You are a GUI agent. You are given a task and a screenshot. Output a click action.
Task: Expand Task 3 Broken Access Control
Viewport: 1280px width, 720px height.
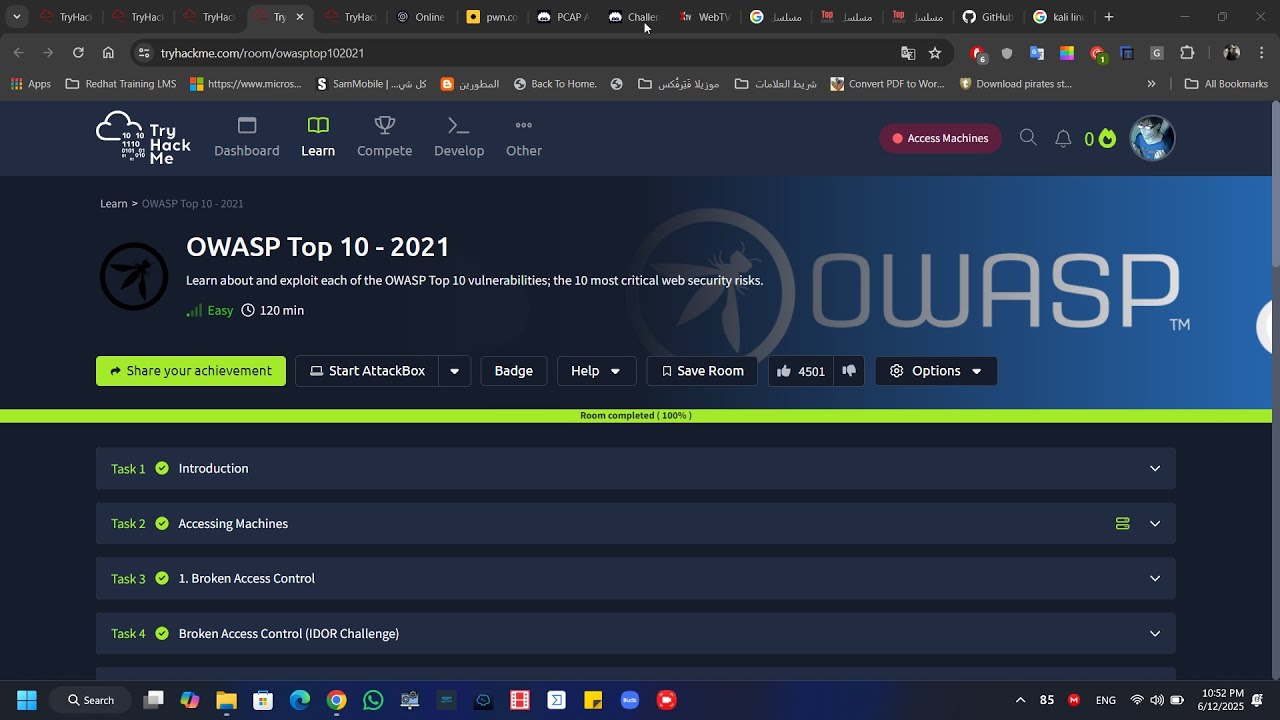point(636,579)
